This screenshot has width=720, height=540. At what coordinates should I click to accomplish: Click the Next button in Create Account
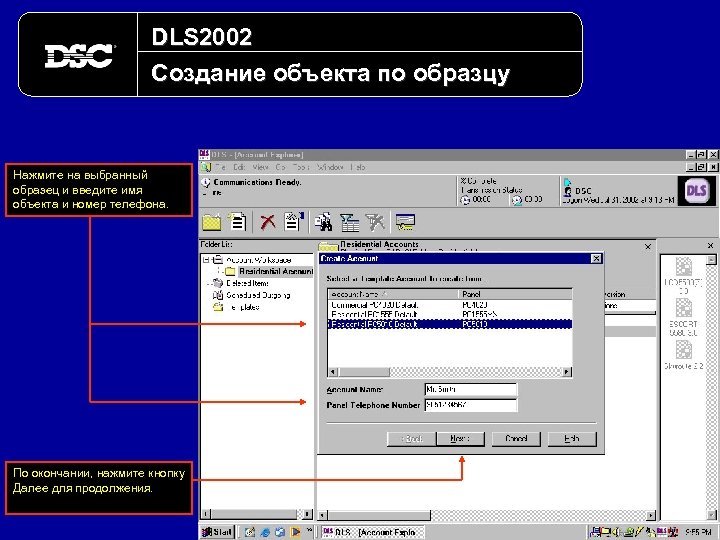click(x=460, y=439)
